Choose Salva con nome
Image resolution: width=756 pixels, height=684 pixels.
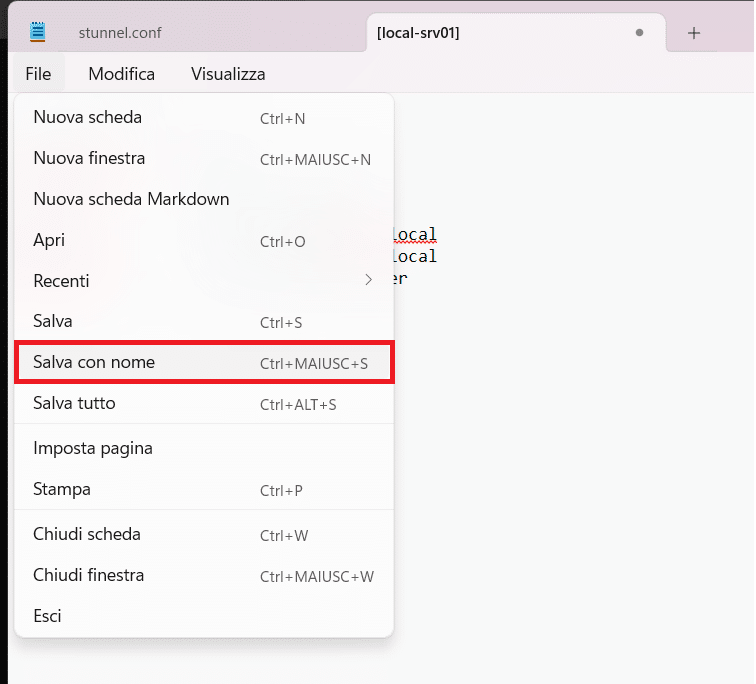click(x=94, y=363)
